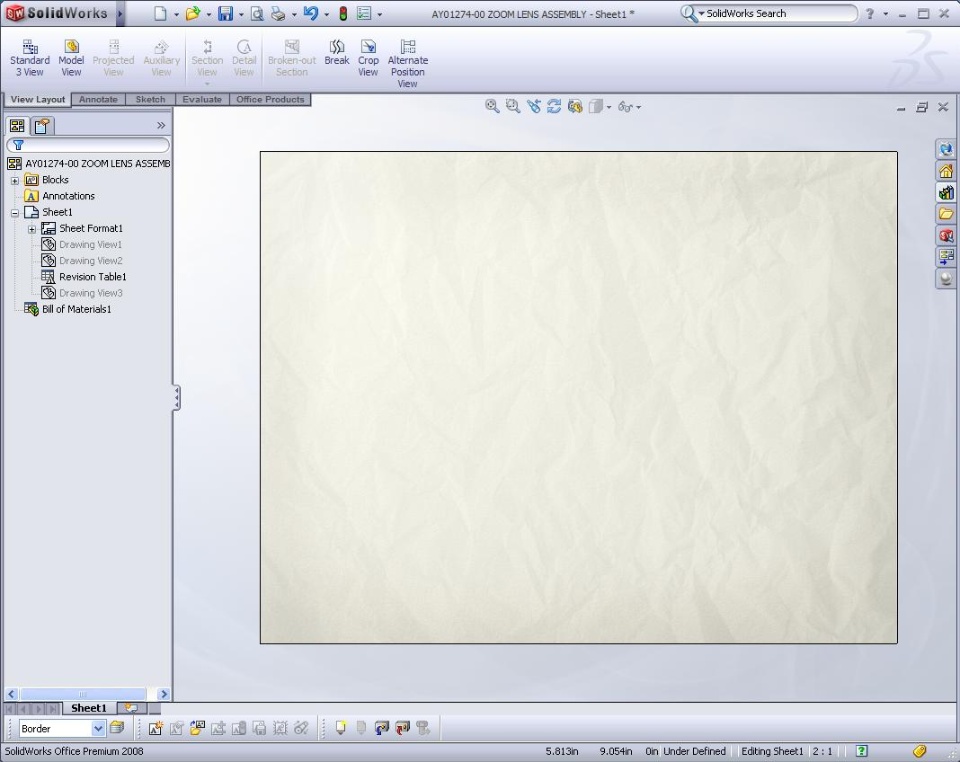Screen dimensions: 960x762
Task: Switch to PropertyManager tab
Action: click(42, 125)
